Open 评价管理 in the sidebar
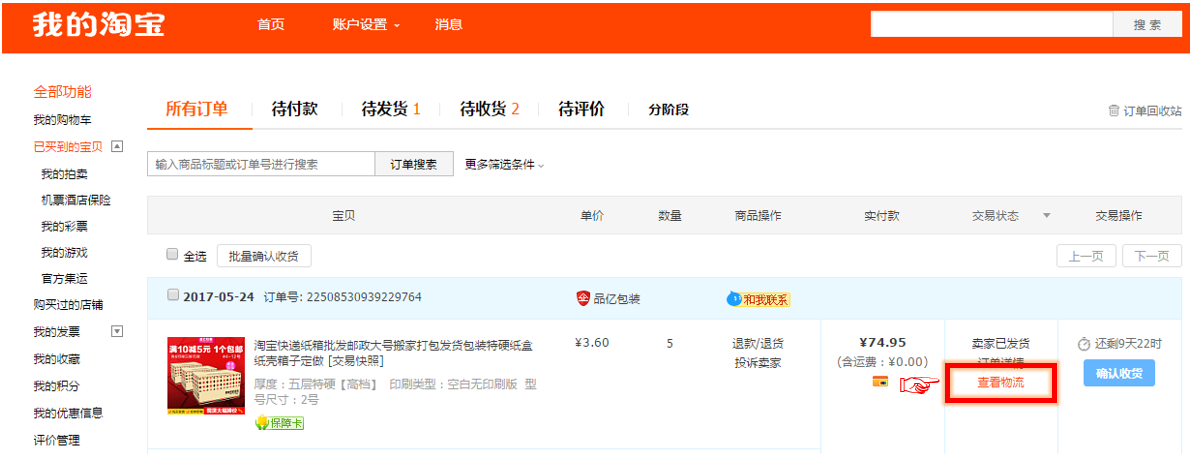 (x=56, y=440)
